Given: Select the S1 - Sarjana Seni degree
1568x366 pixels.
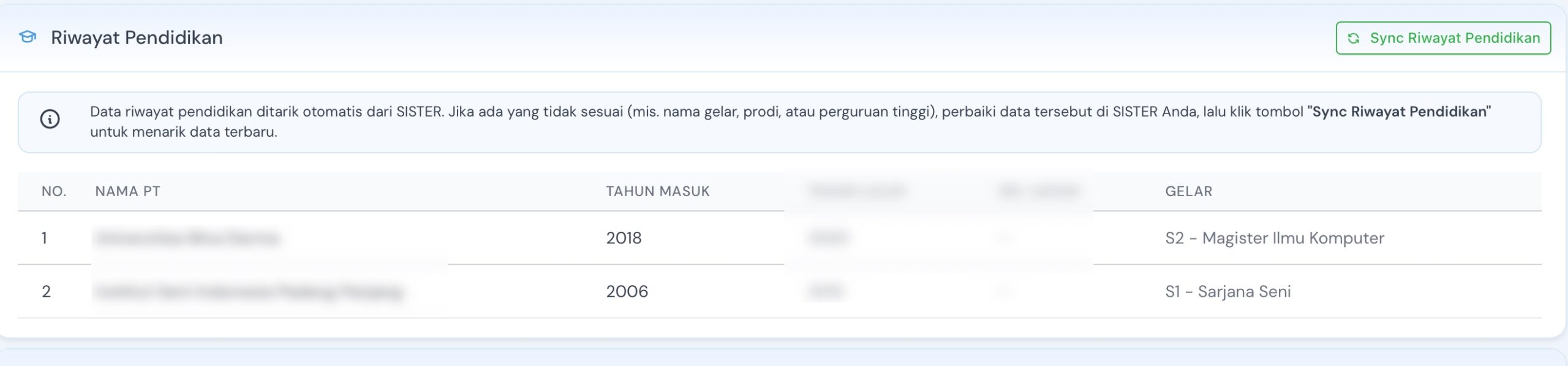Looking at the screenshot, I should tap(1227, 291).
